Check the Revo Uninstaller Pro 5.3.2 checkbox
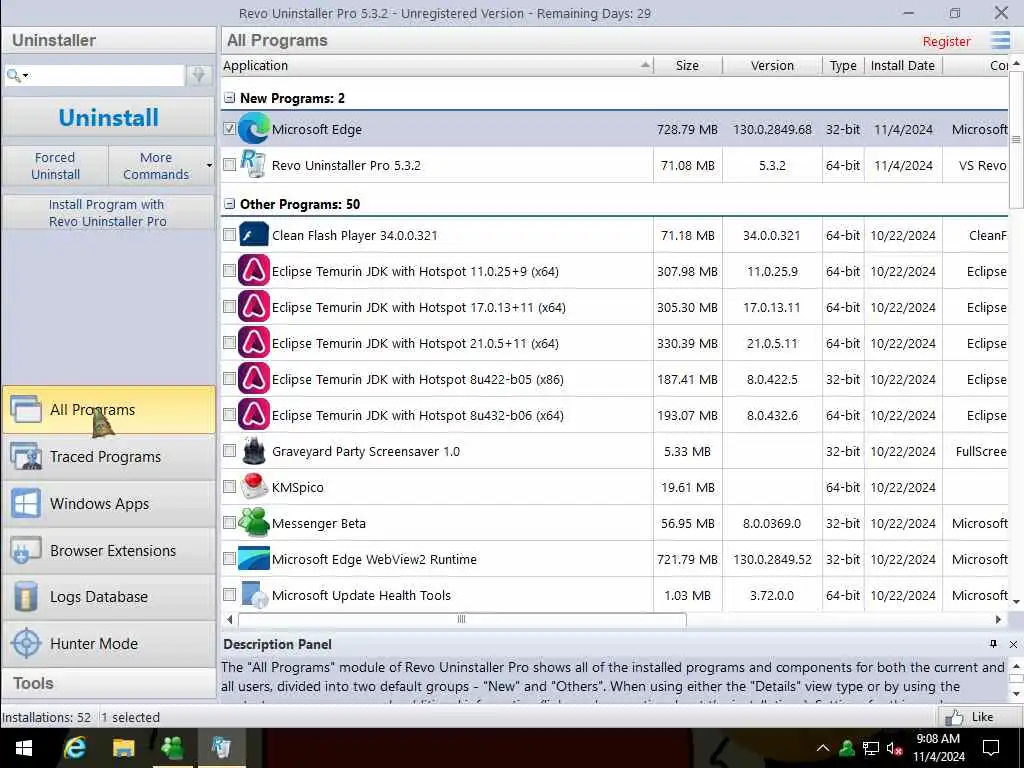The height and width of the screenshot is (768, 1024). coord(229,165)
